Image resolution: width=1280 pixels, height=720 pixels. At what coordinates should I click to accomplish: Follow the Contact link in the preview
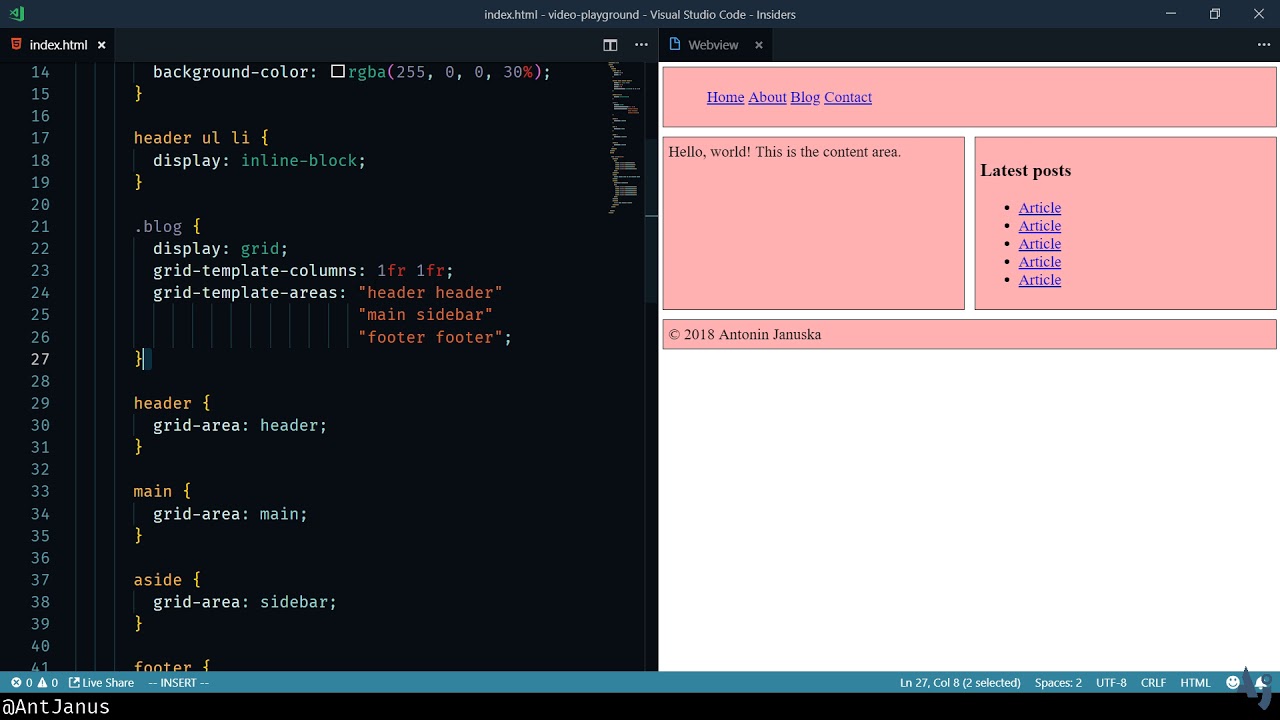point(848,97)
